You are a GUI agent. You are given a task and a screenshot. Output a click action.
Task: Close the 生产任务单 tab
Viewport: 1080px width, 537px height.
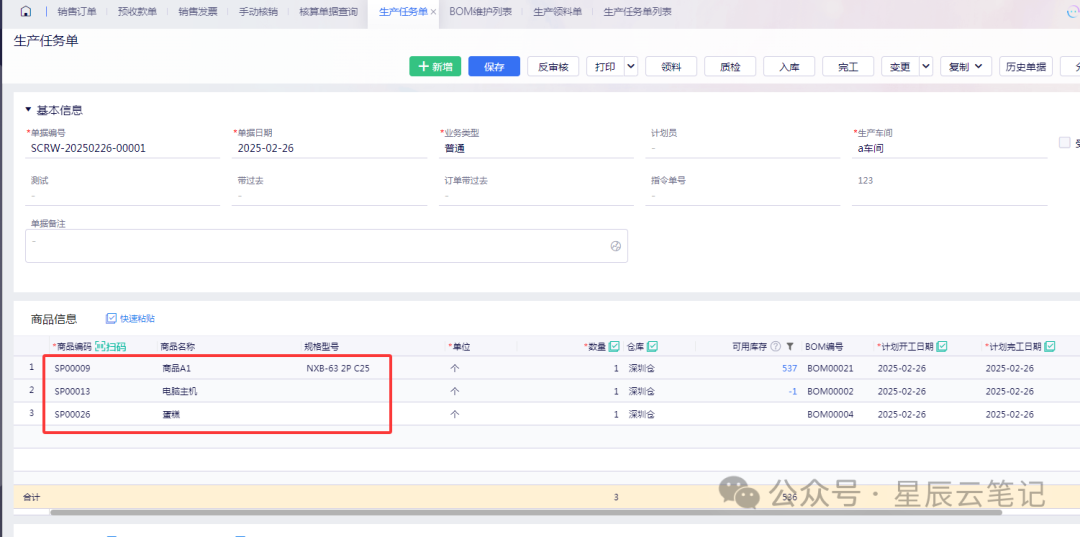click(433, 12)
